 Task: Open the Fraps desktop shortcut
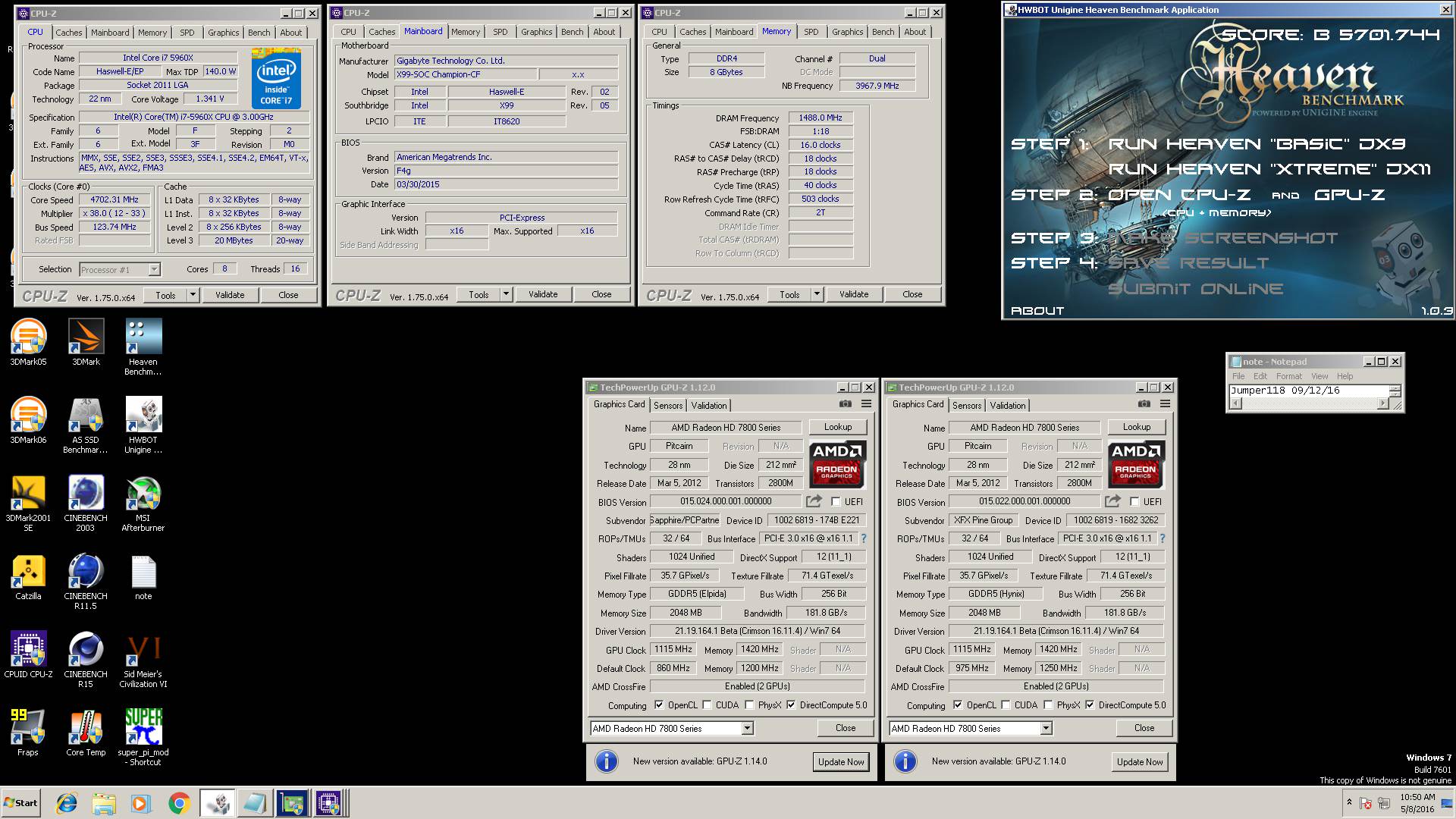[28, 733]
